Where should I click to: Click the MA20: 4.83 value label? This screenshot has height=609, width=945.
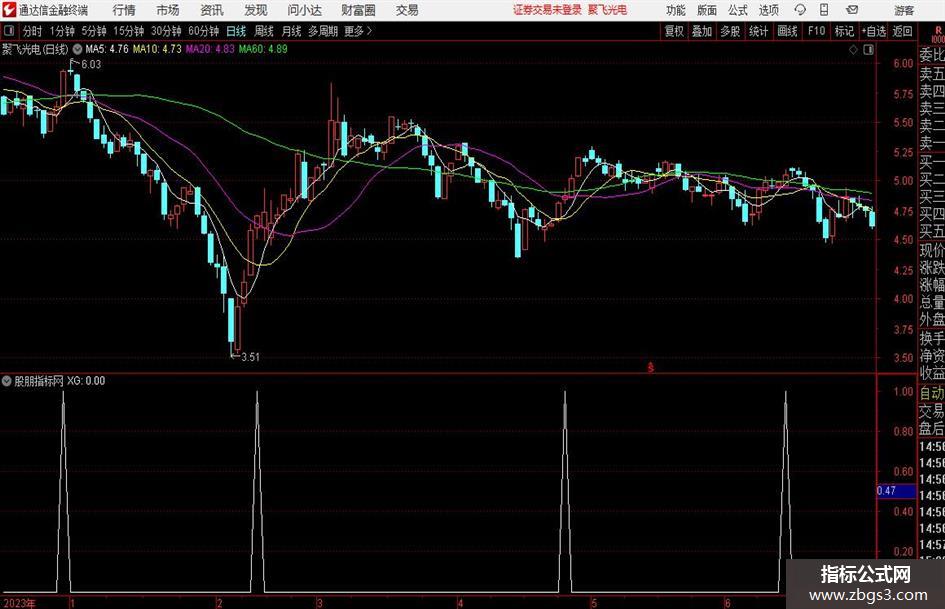tap(210, 49)
